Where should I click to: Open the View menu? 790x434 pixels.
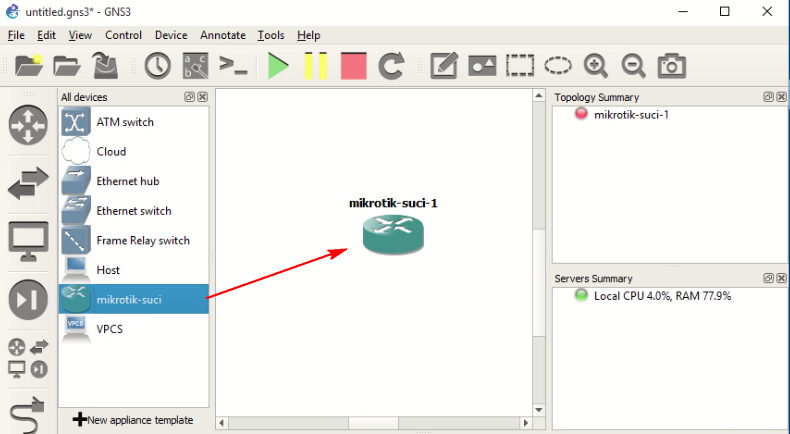(80, 35)
